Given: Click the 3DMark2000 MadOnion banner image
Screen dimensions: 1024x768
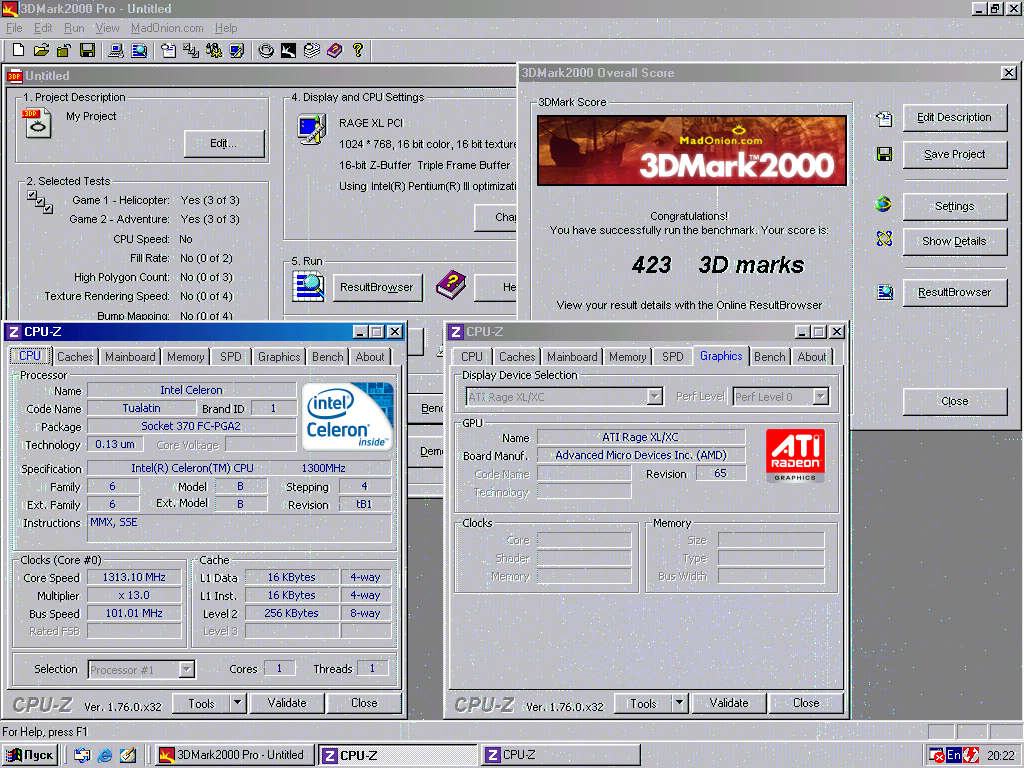Looking at the screenshot, I should click(x=692, y=150).
